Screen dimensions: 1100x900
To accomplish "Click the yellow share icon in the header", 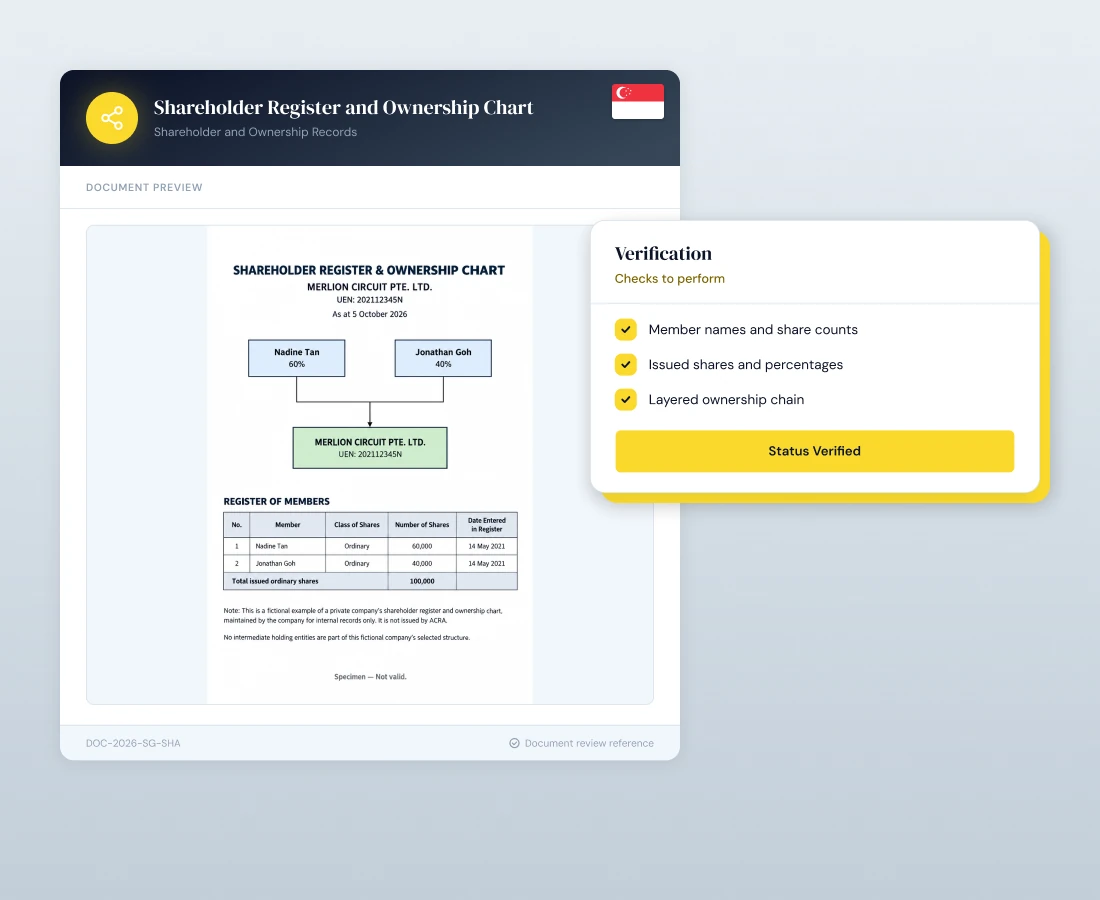I will (112, 118).
